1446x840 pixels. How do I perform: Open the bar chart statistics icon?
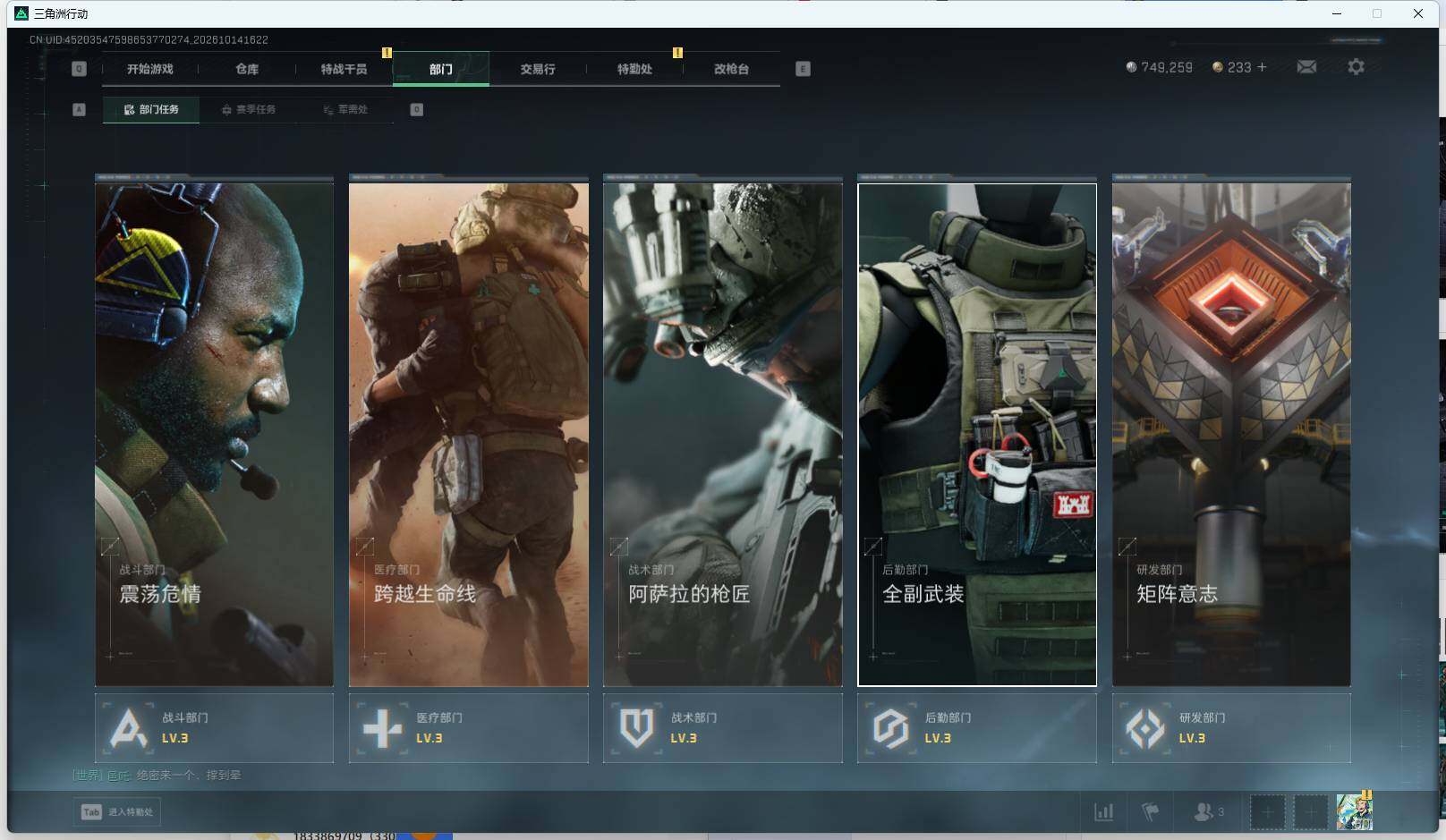click(1104, 812)
